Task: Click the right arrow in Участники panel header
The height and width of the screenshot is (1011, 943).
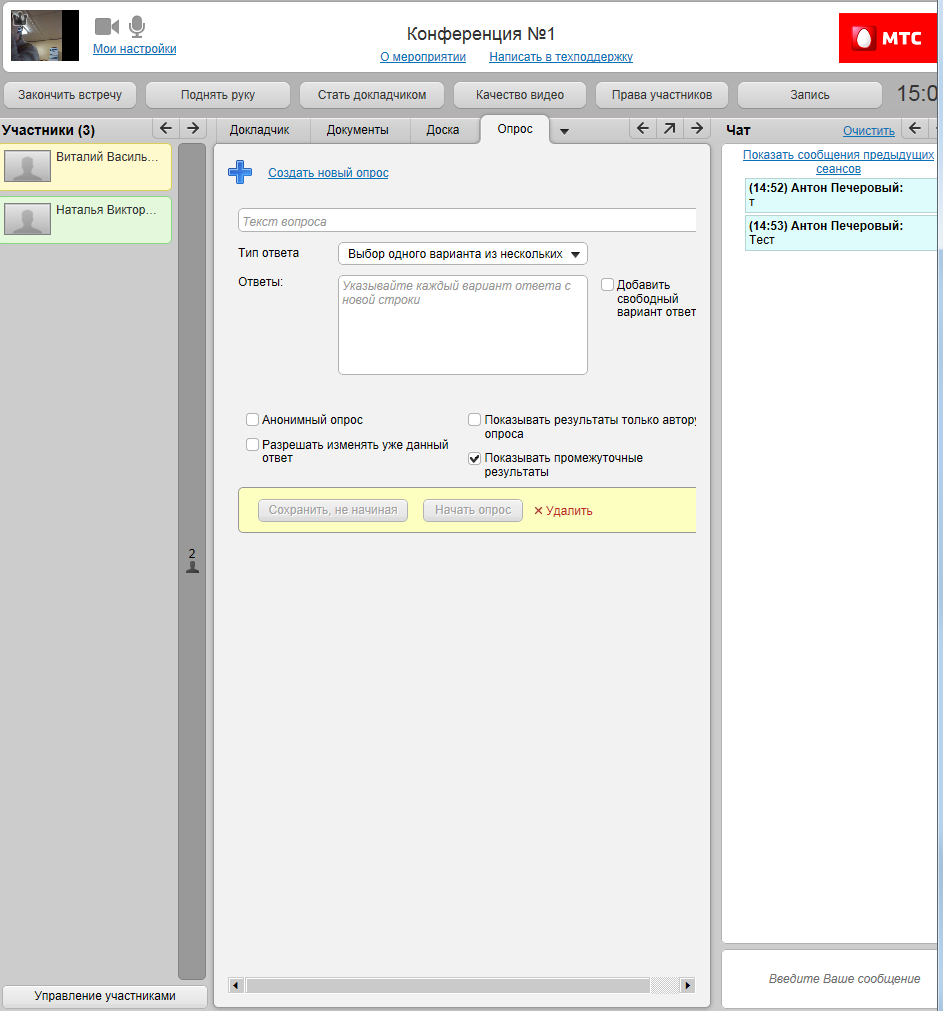Action: coord(193,128)
